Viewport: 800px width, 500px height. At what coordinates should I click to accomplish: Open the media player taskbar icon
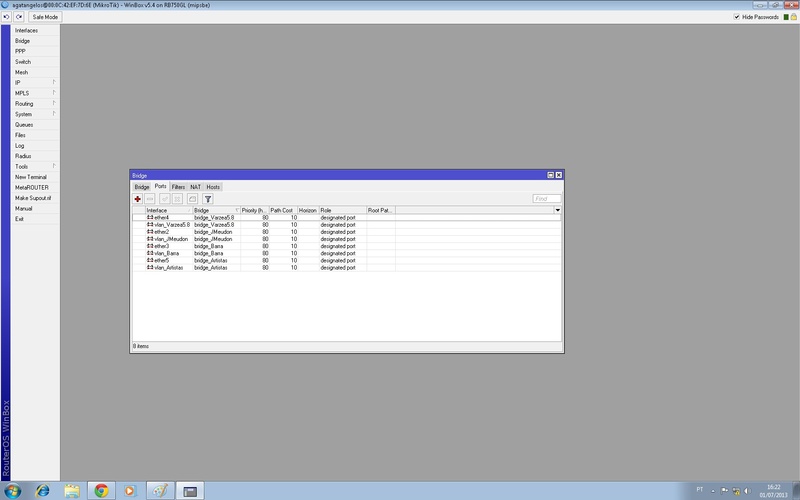130,491
